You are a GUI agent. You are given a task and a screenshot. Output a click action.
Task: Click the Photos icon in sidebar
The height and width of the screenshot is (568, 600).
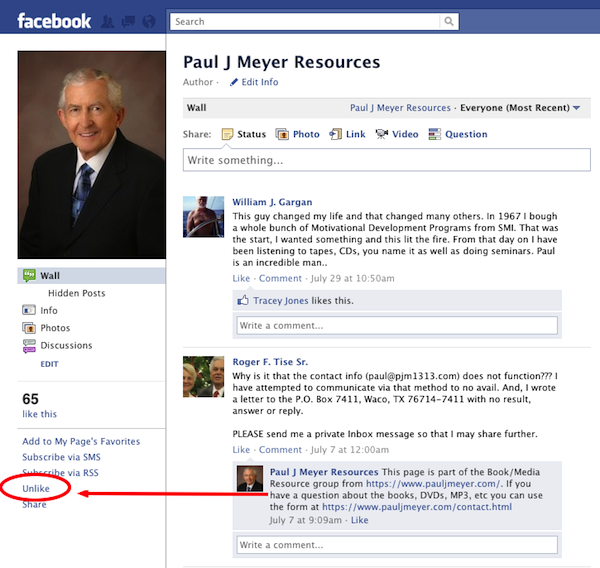pos(29,328)
